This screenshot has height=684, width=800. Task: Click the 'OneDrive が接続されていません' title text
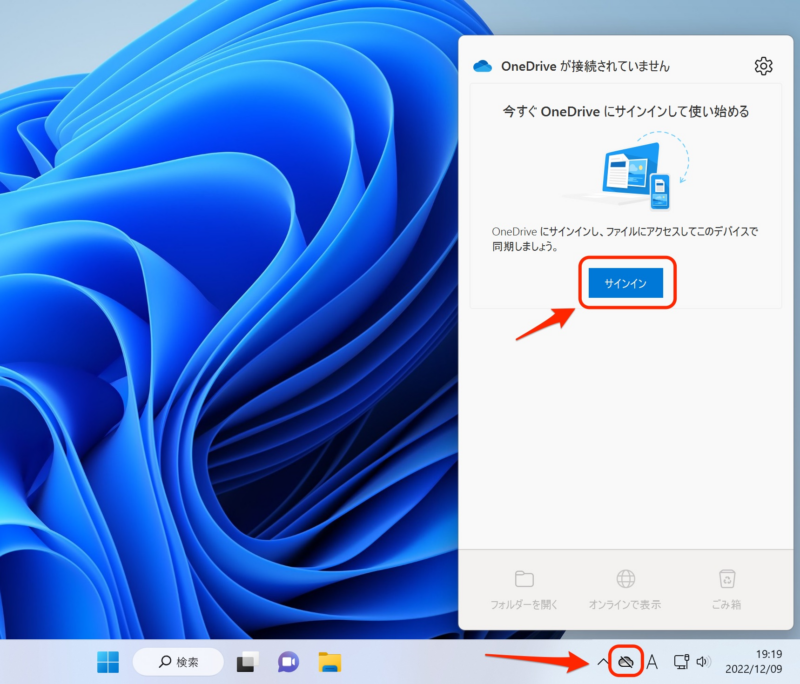click(x=585, y=66)
